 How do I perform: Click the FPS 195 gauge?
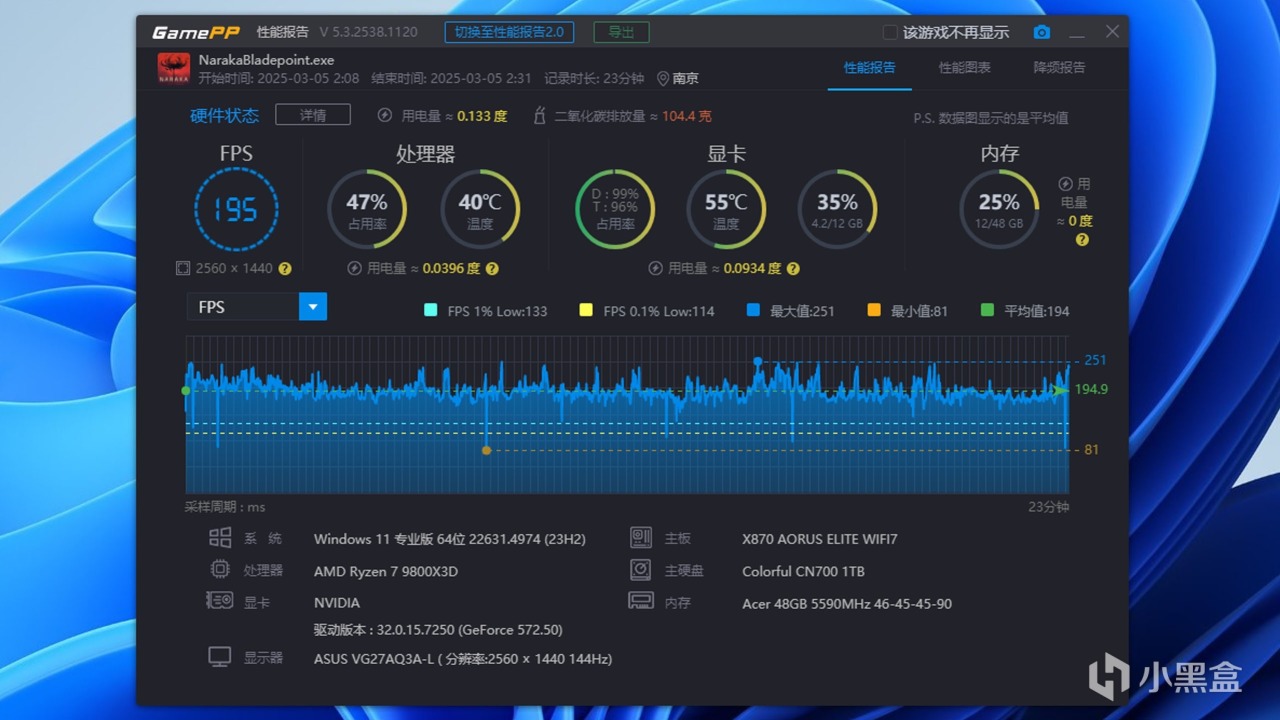(x=236, y=209)
